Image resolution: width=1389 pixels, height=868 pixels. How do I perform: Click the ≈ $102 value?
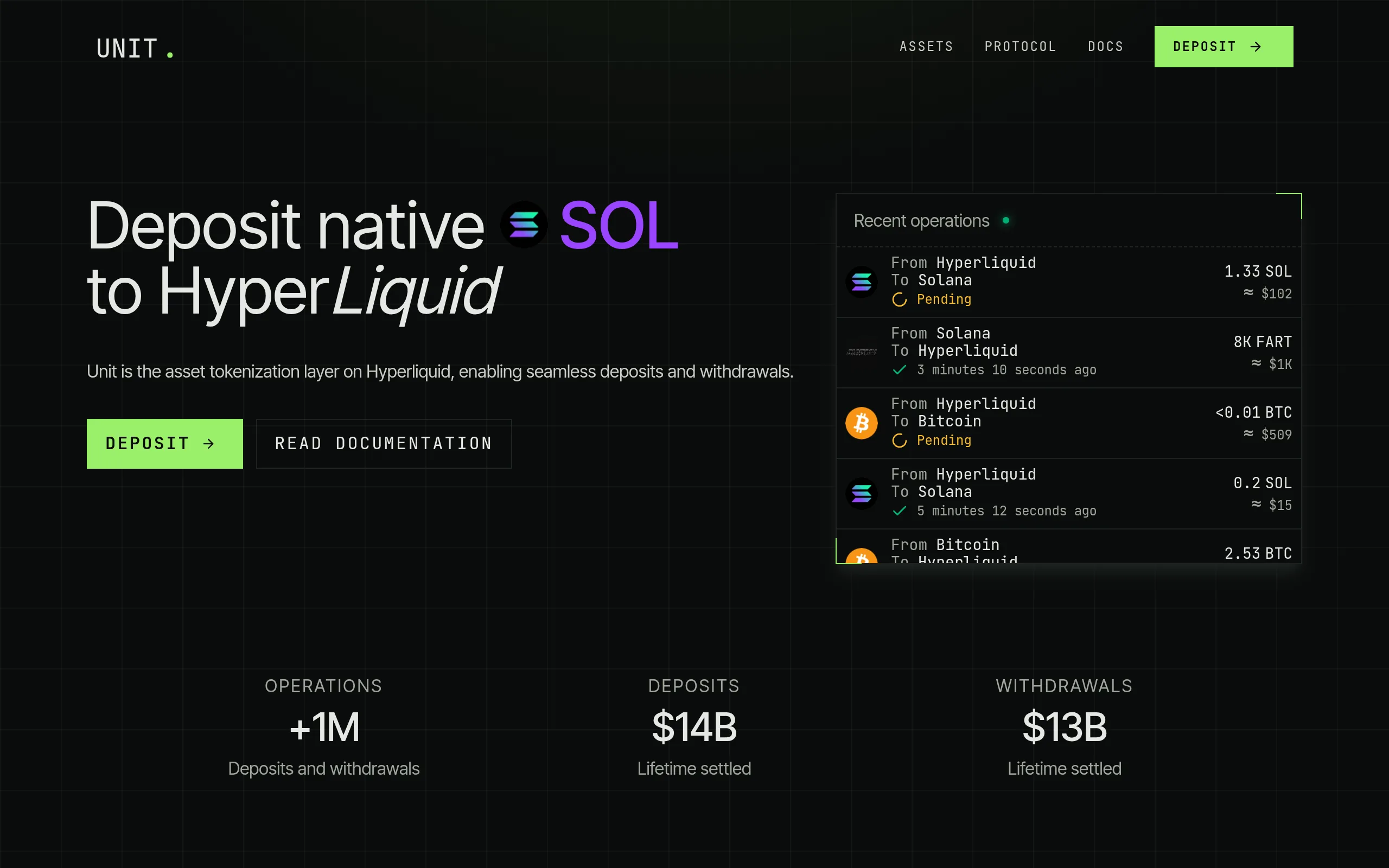click(x=1267, y=293)
